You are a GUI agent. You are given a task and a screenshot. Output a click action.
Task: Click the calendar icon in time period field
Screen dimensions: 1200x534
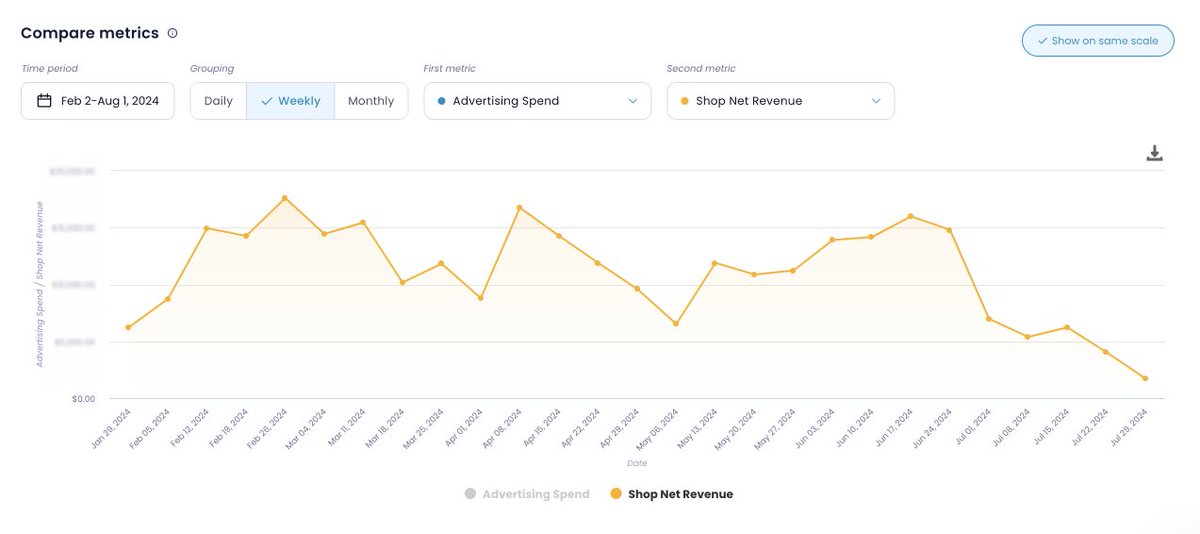44,101
